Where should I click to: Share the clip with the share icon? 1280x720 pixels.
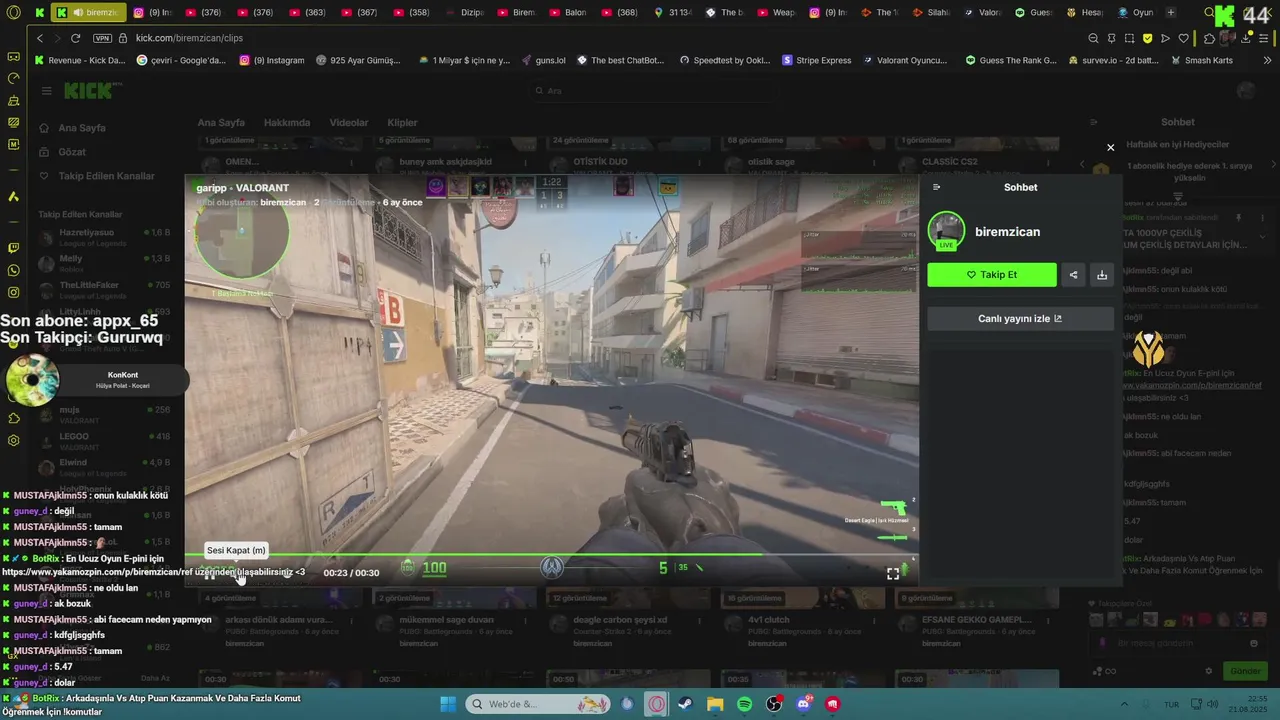[x=1073, y=275]
